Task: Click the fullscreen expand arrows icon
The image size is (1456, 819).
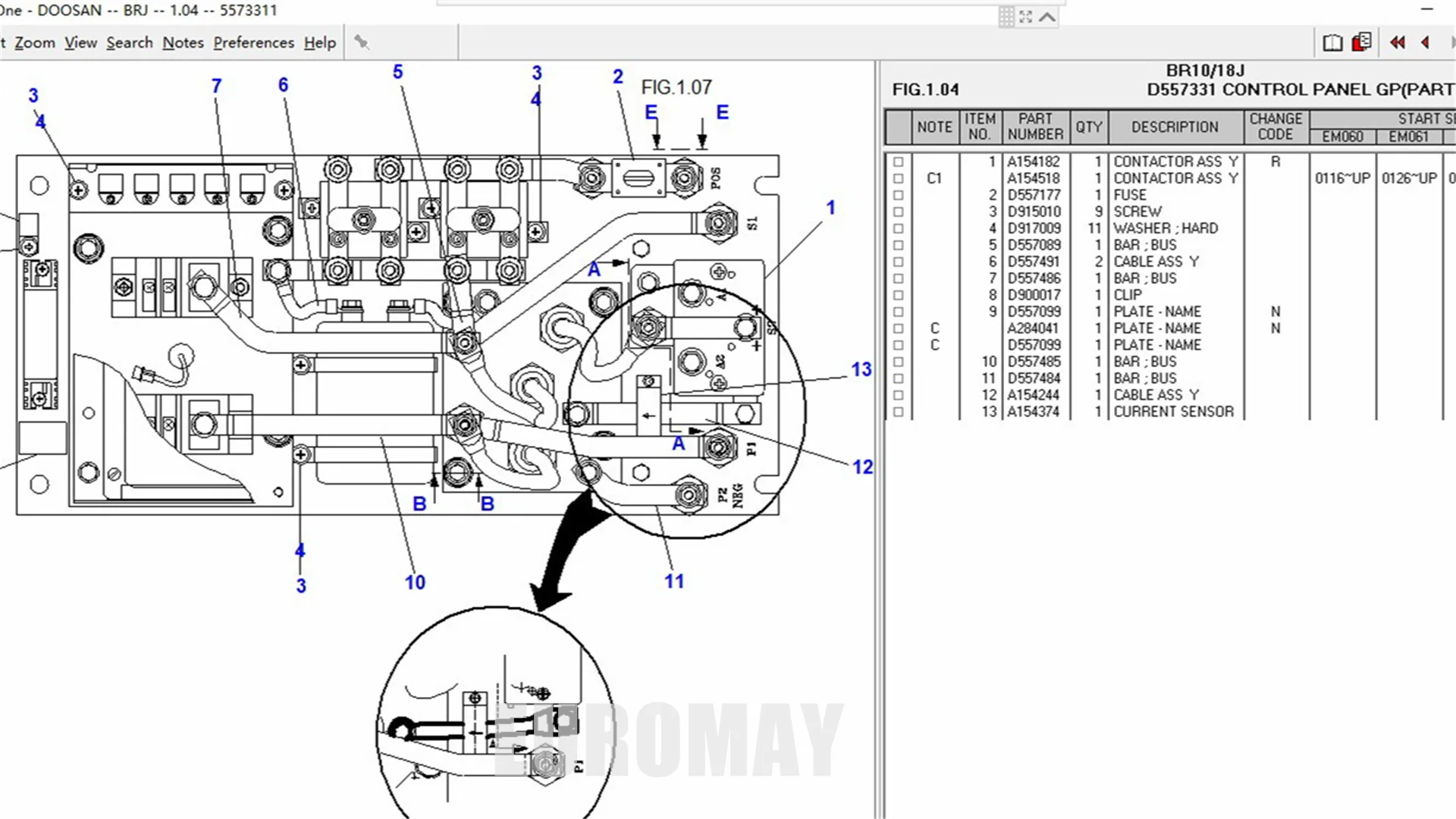Action: pyautogui.click(x=1026, y=17)
